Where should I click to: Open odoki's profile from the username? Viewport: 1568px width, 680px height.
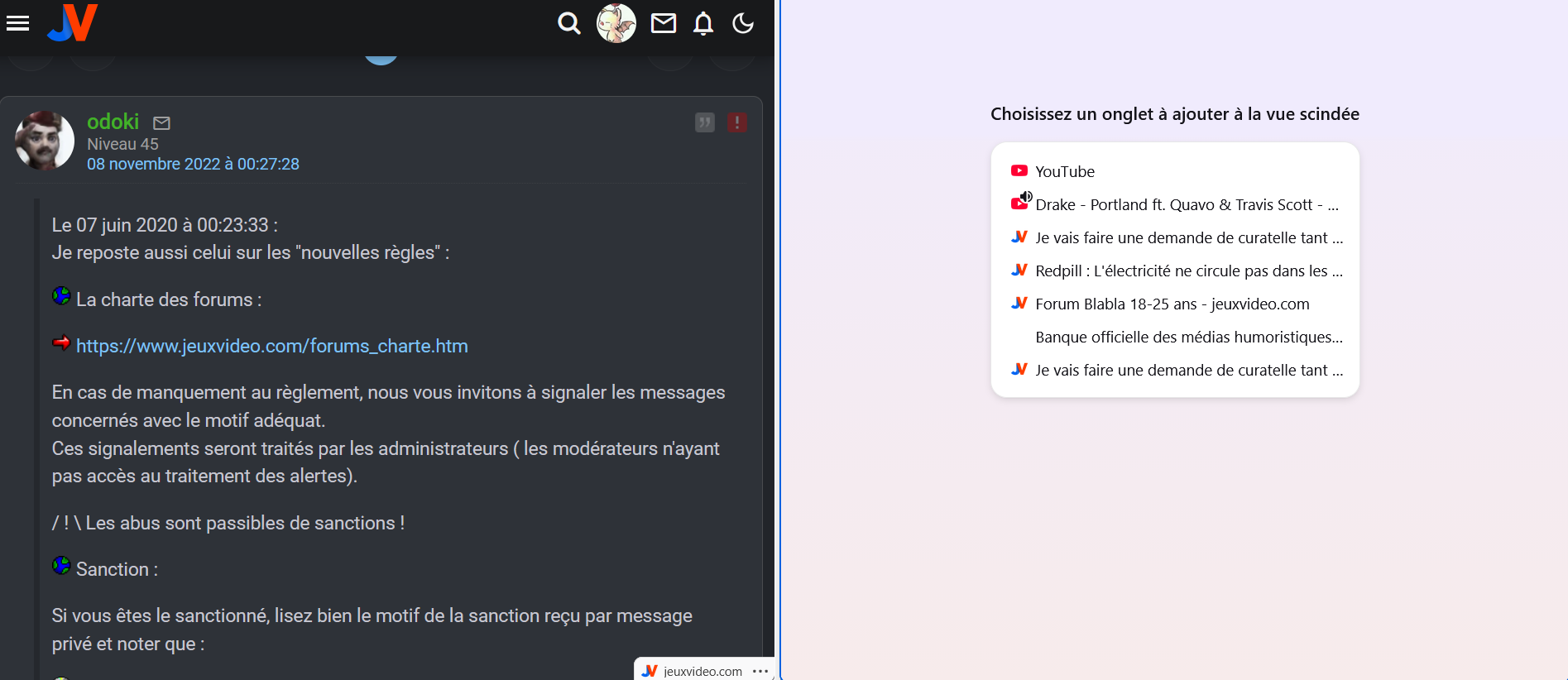point(113,122)
